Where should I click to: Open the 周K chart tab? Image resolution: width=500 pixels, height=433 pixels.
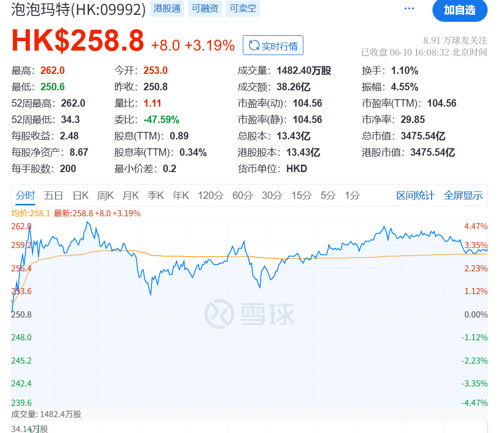coord(105,195)
